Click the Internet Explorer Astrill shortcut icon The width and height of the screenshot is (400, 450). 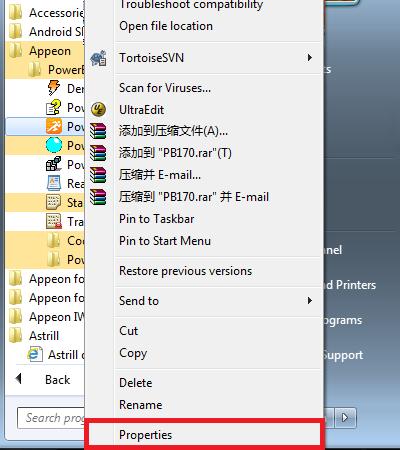pyautogui.click(x=35, y=354)
